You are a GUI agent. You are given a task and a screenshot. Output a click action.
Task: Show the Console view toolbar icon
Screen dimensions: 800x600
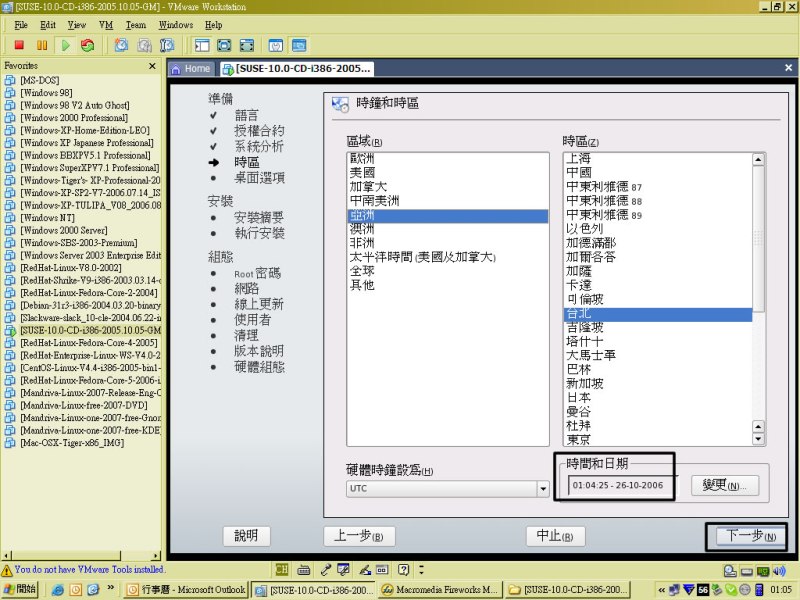pos(299,45)
